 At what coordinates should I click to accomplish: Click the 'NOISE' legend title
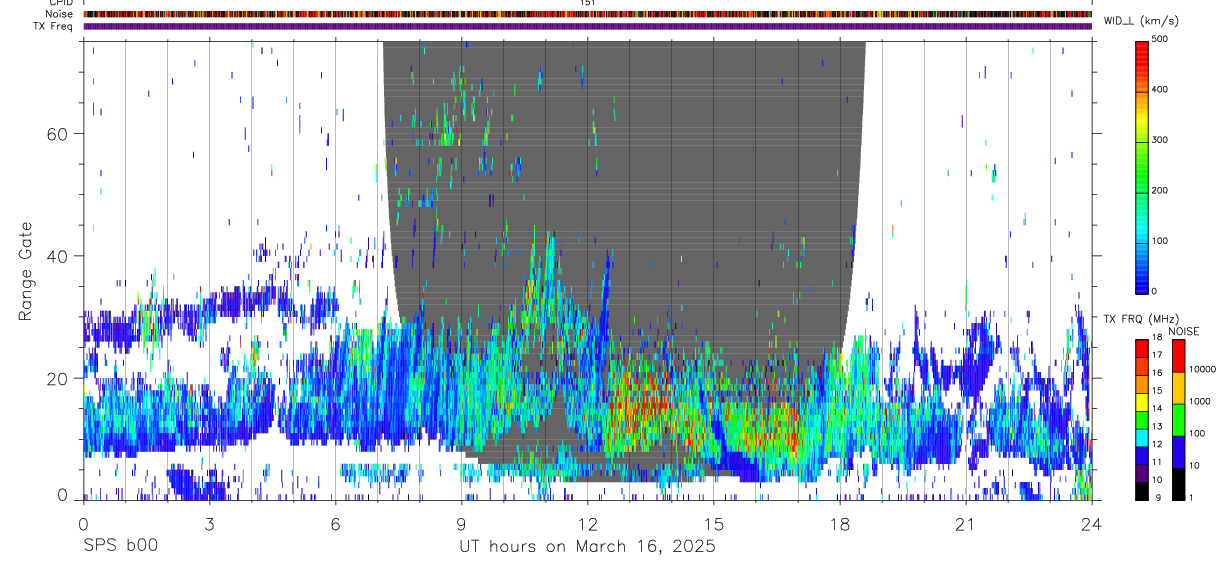1183,331
